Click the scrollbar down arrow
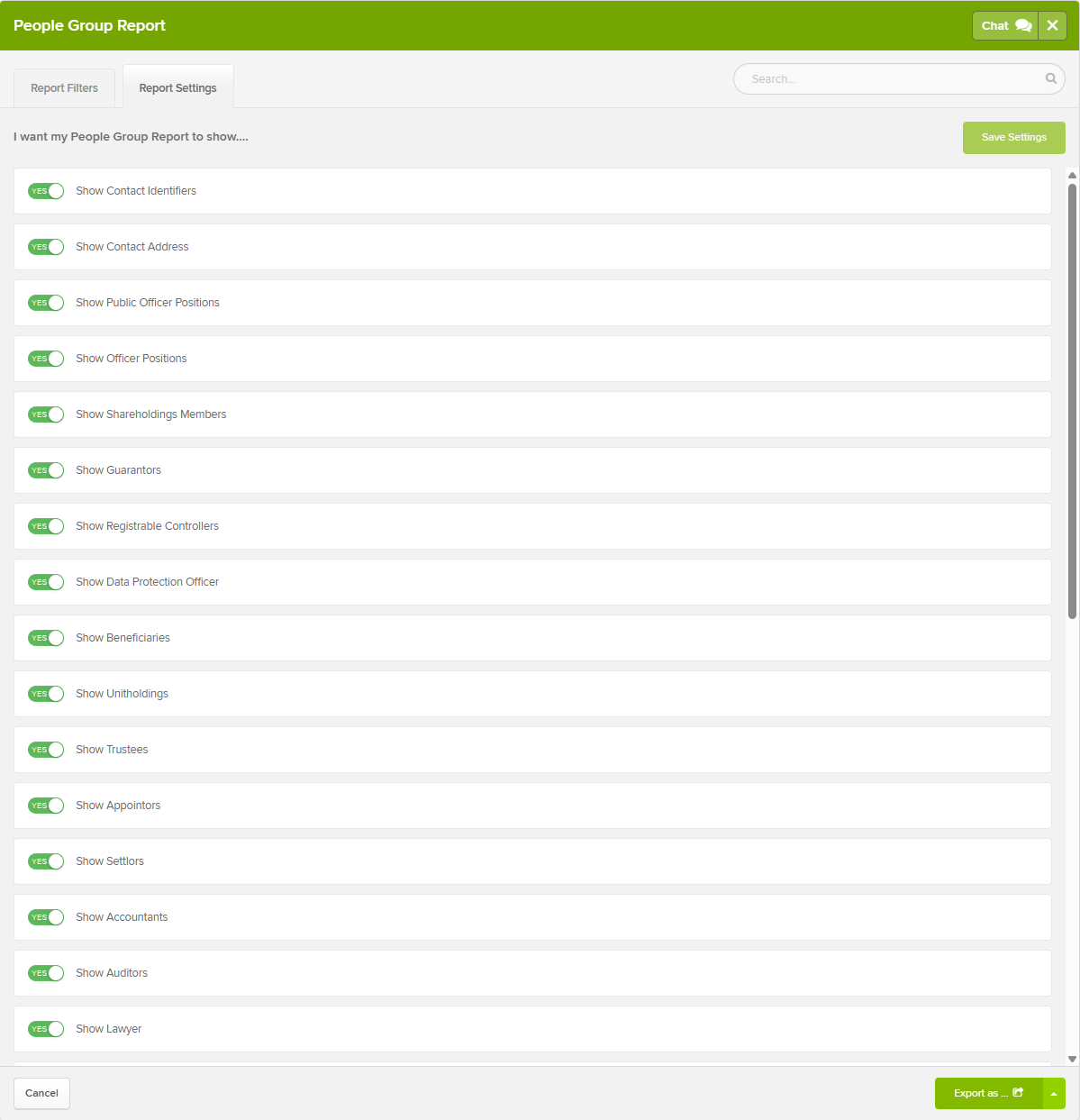 [1072, 1059]
